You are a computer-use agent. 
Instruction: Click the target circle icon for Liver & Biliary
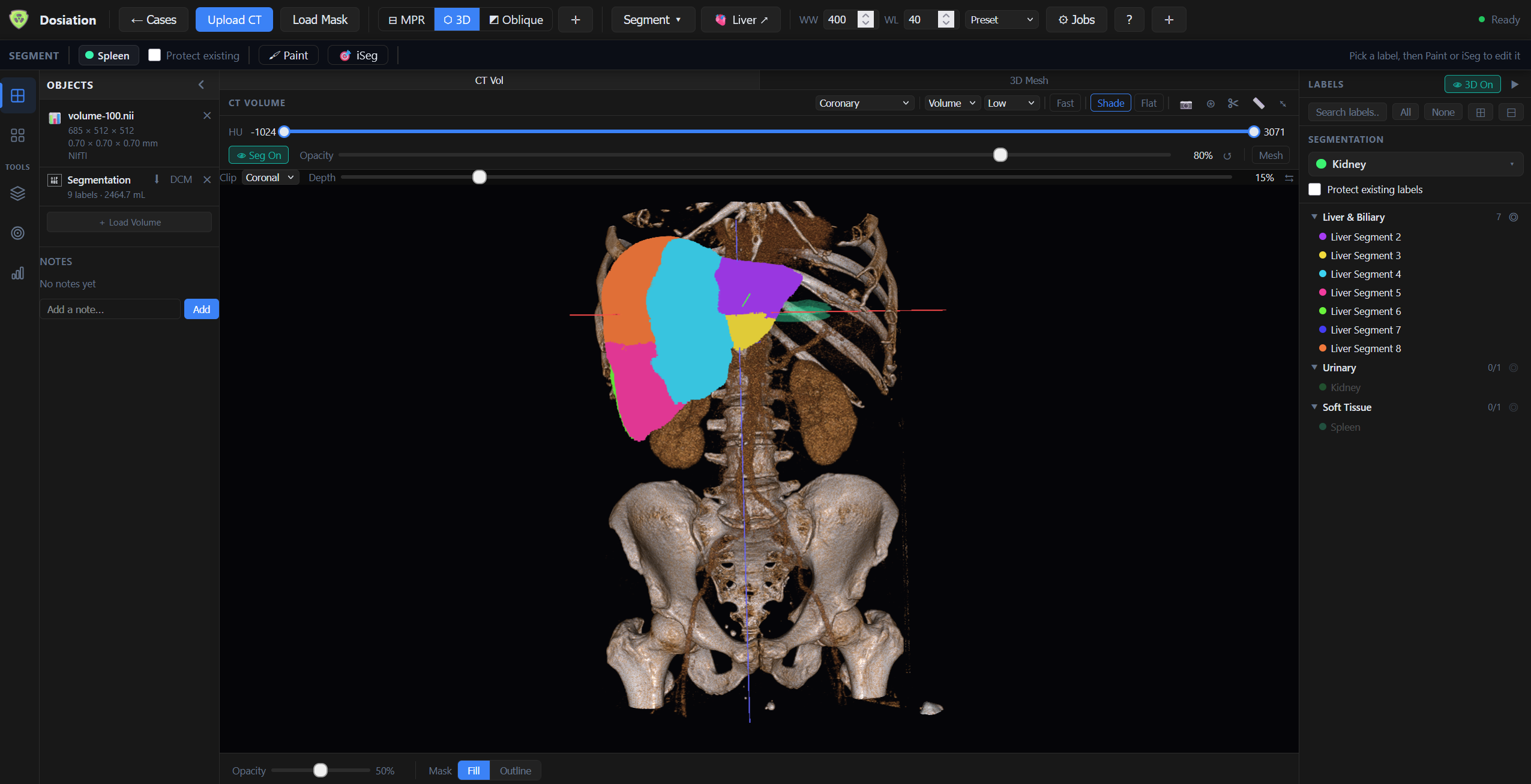click(x=1514, y=217)
